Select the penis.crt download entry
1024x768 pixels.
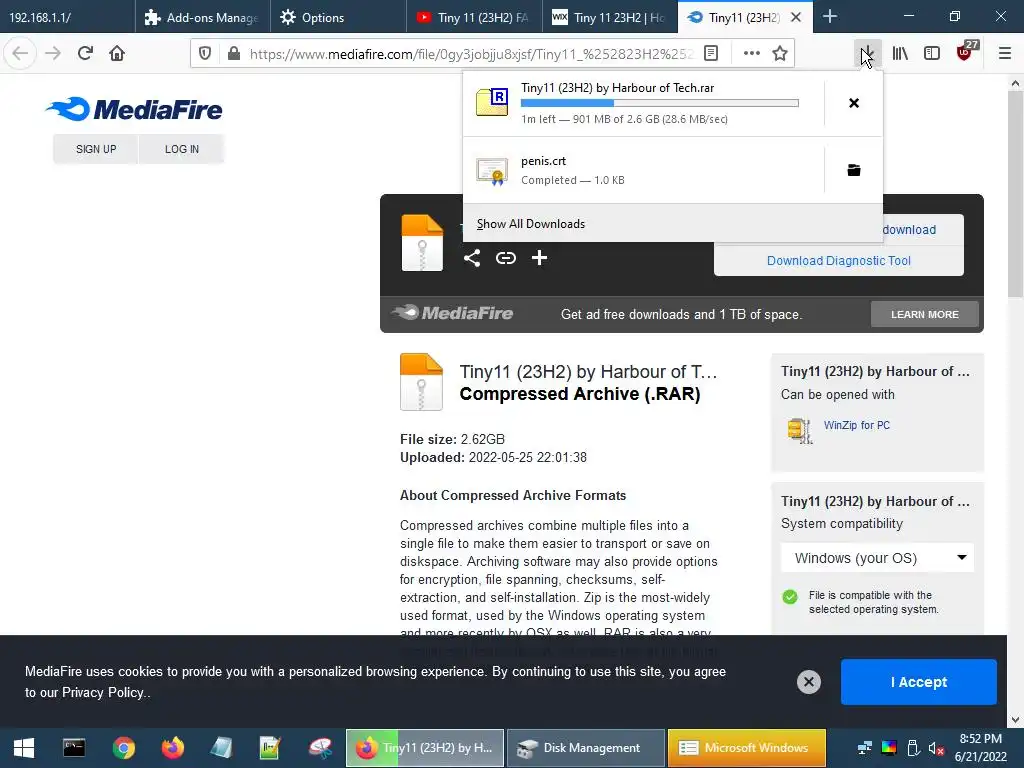coord(643,170)
